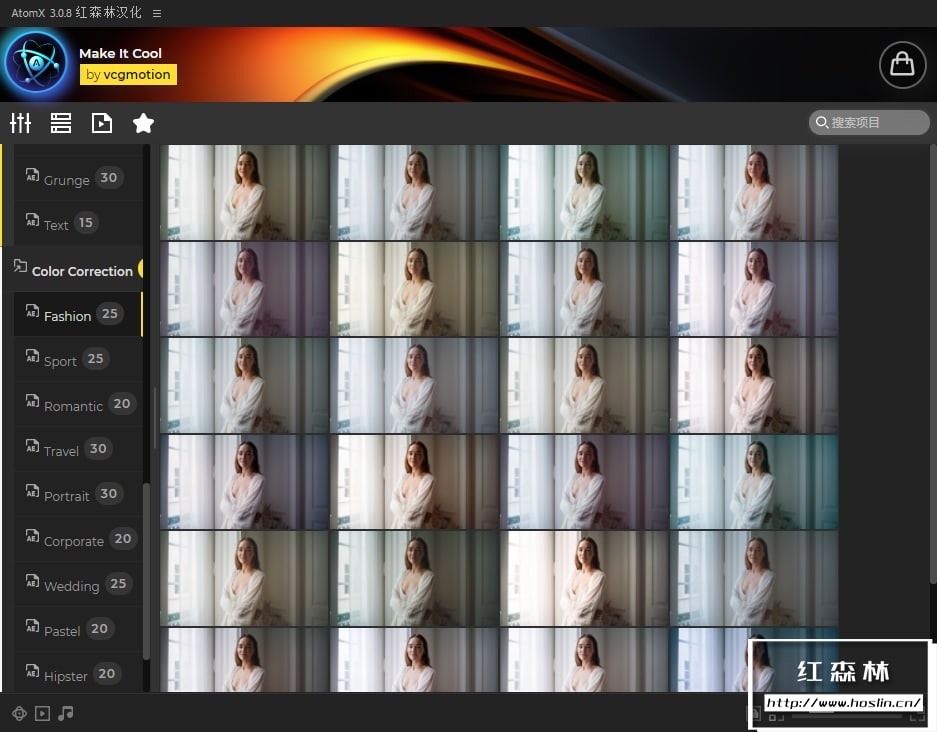Screen dimensions: 937x732
Task: Click the category sidebar vertical scrollbar
Action: tap(146, 571)
